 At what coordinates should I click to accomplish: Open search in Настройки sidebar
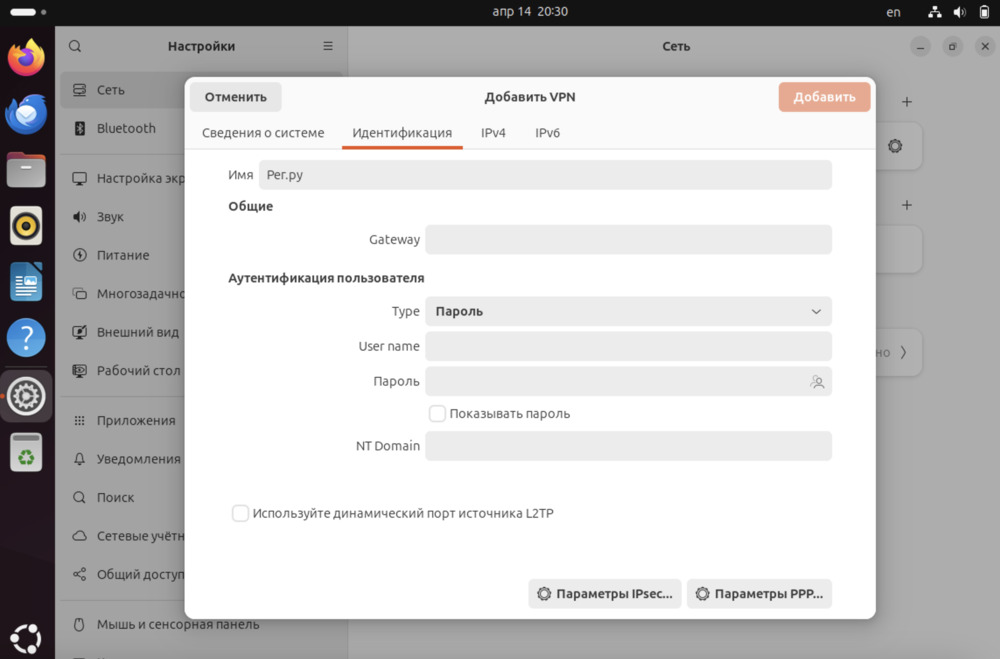(x=75, y=46)
